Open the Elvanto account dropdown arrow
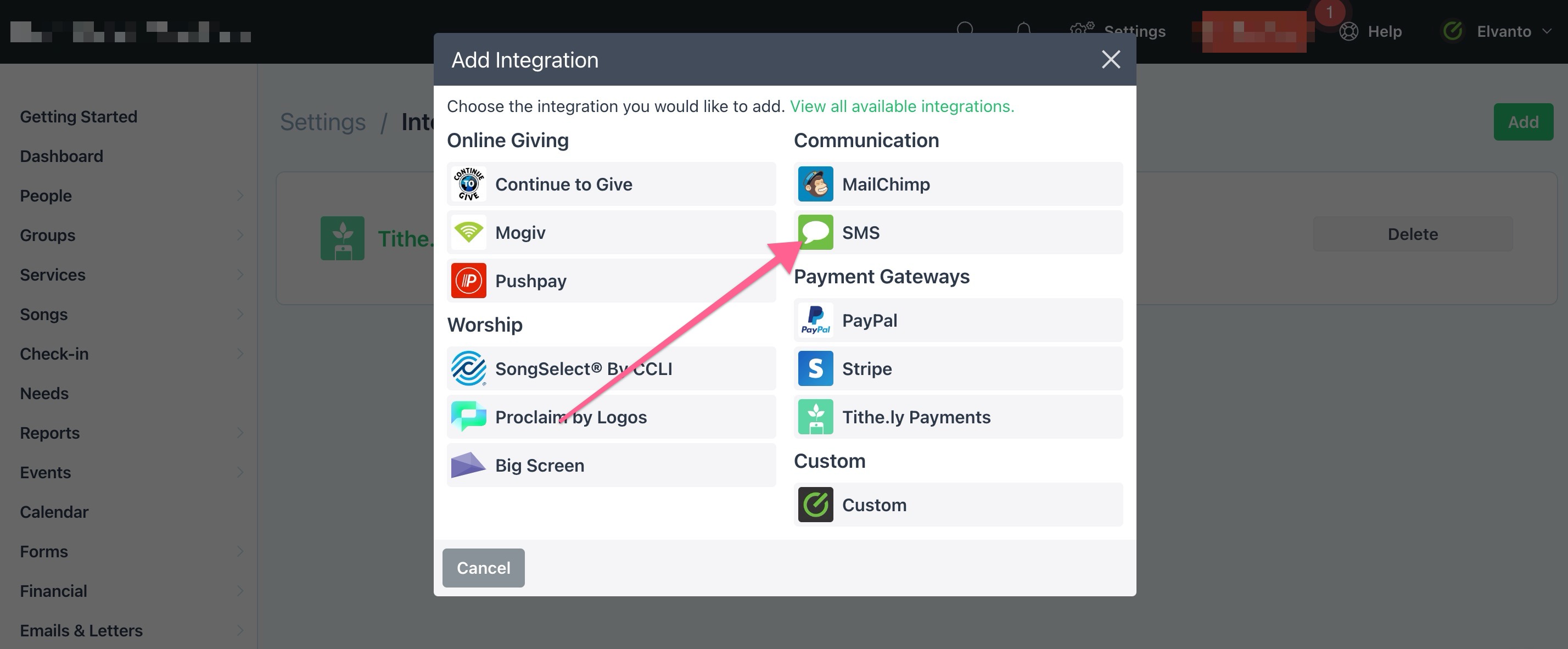 pos(1547,31)
